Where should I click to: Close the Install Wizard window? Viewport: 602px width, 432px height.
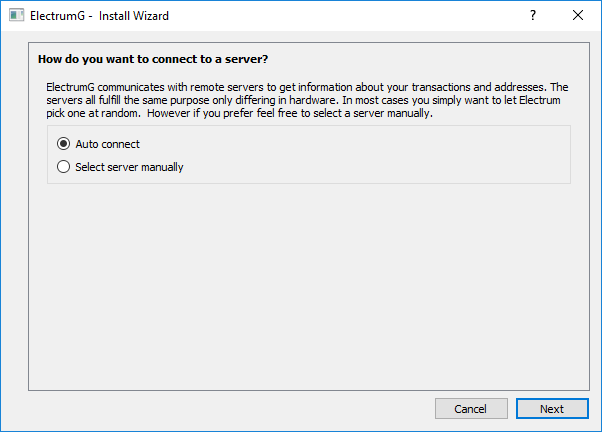tap(578, 16)
